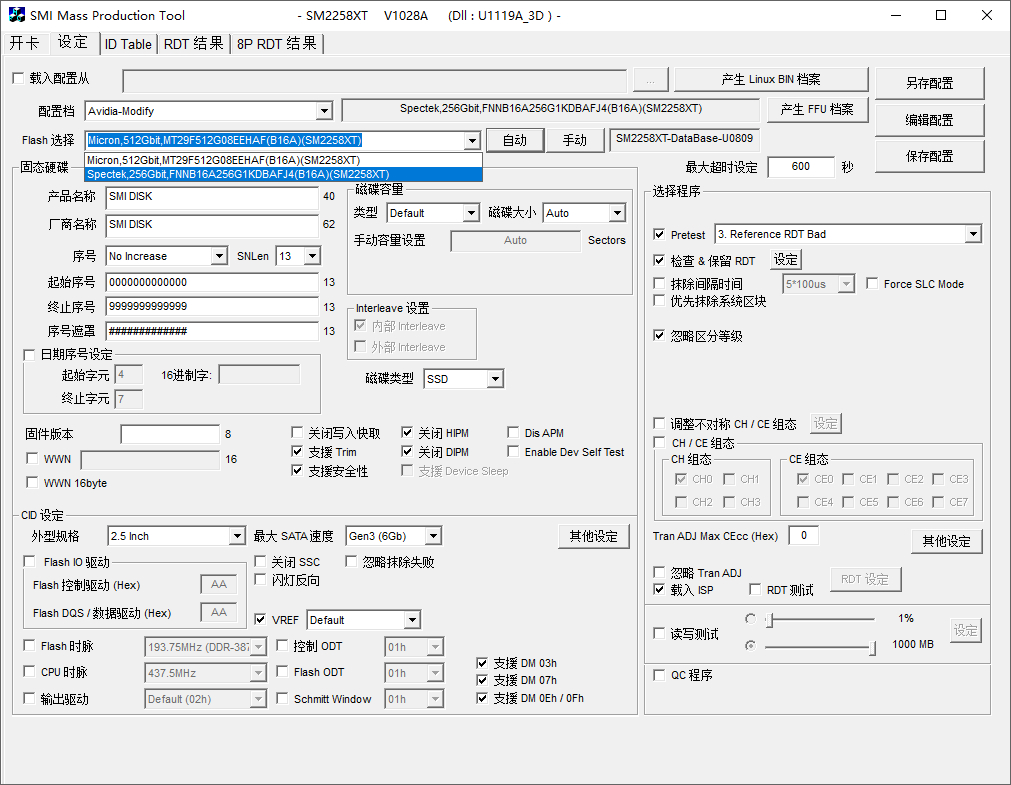Expand the Pretest Reference RDT Bad dropdown
Image resolution: width=1011 pixels, height=785 pixels.
click(x=973, y=234)
